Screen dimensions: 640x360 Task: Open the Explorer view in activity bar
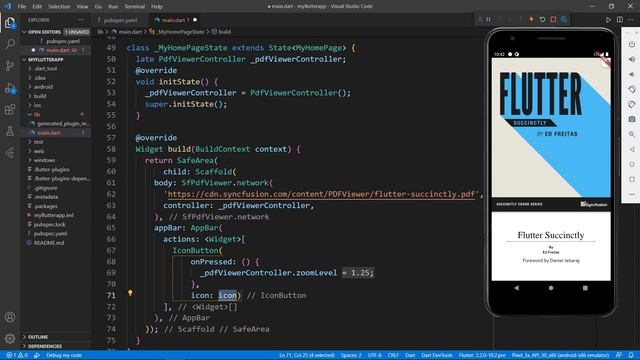tap(10, 22)
